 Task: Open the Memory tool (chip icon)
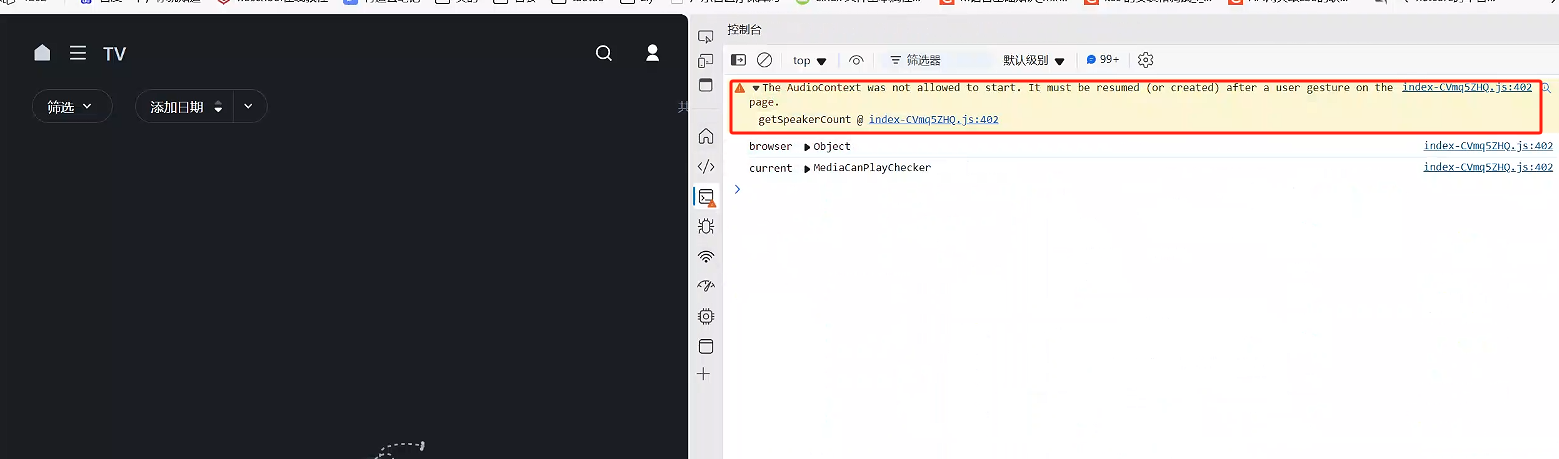tap(706, 316)
